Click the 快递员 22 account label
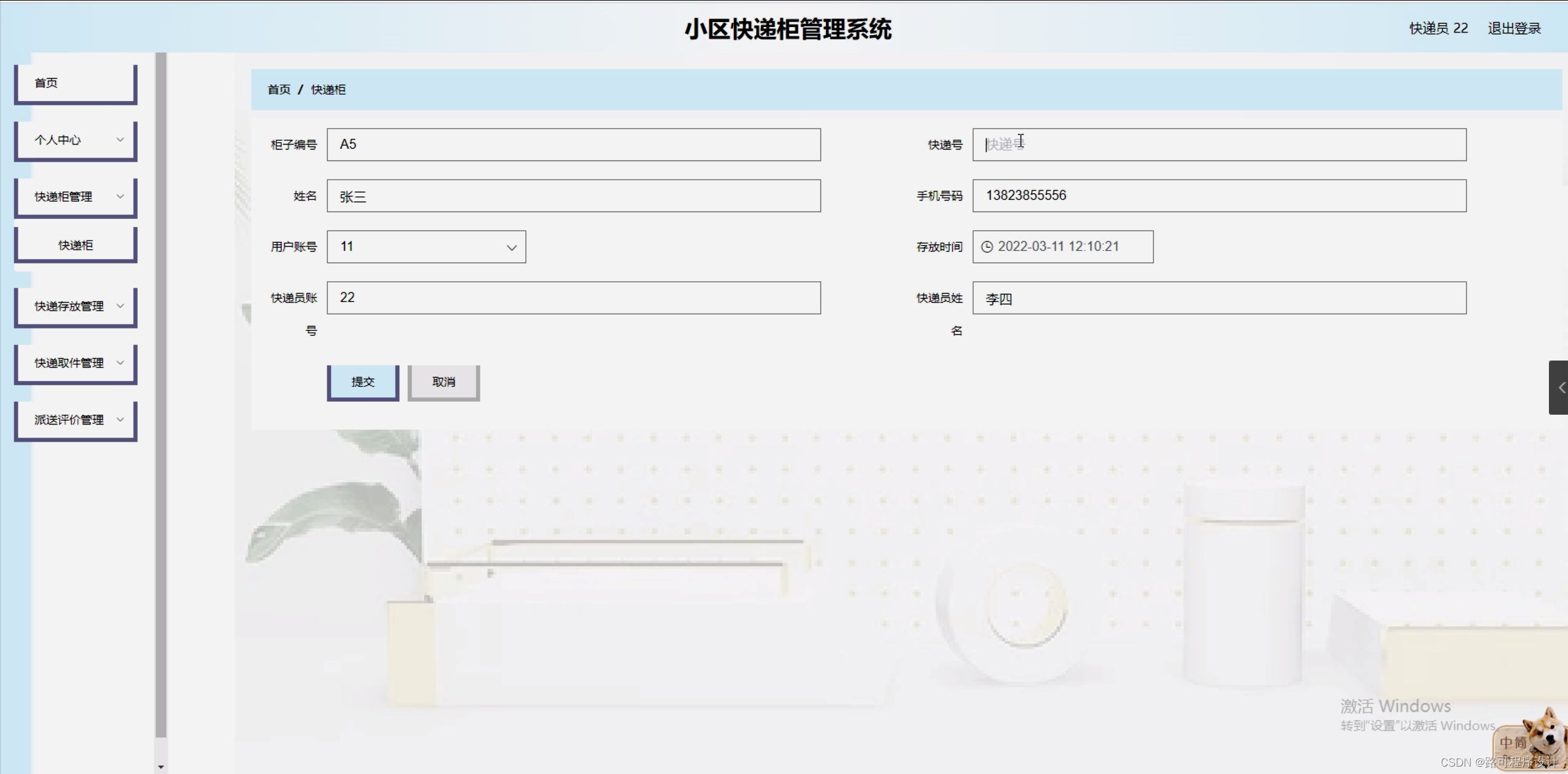 pyautogui.click(x=1438, y=28)
